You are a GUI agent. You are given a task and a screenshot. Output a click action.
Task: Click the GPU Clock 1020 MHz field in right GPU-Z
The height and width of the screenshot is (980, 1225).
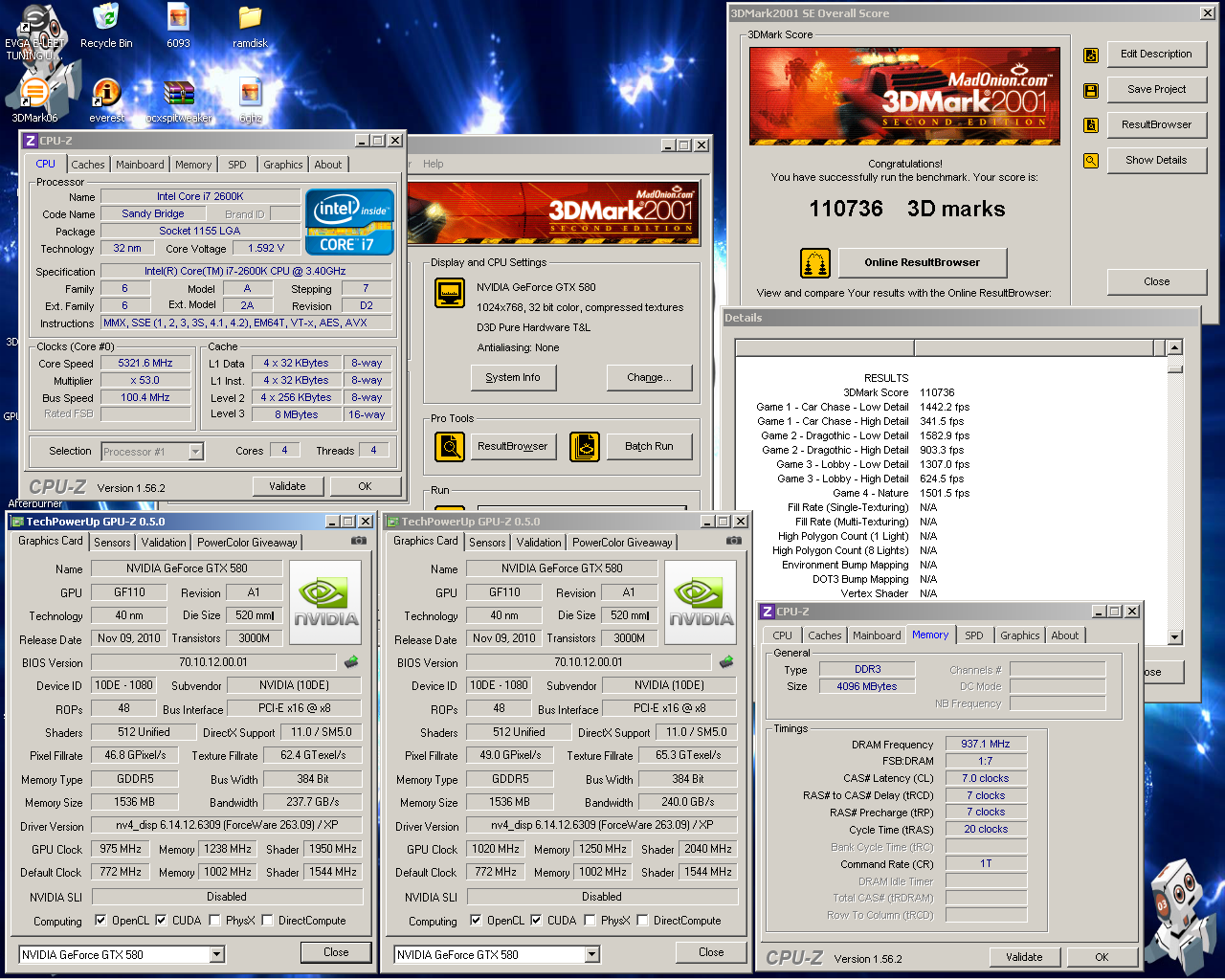point(495,848)
